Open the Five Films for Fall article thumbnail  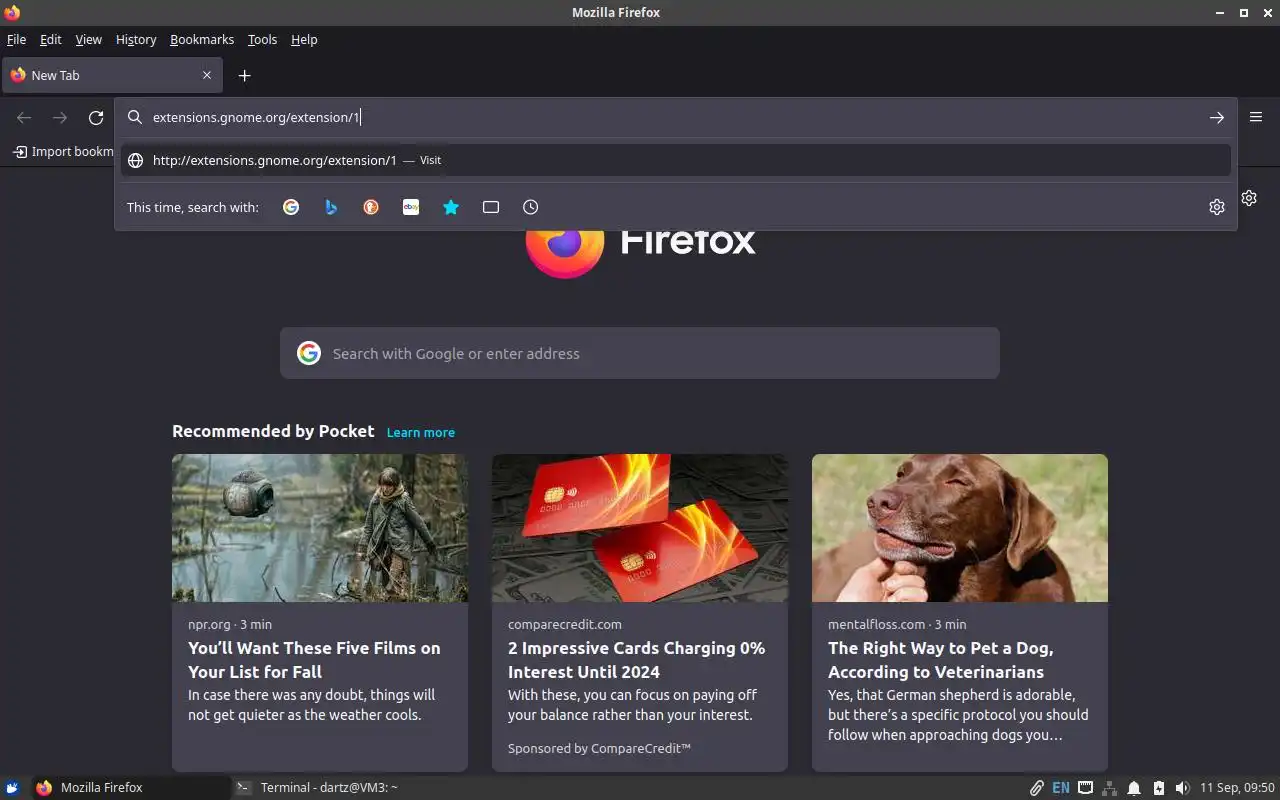click(320, 528)
